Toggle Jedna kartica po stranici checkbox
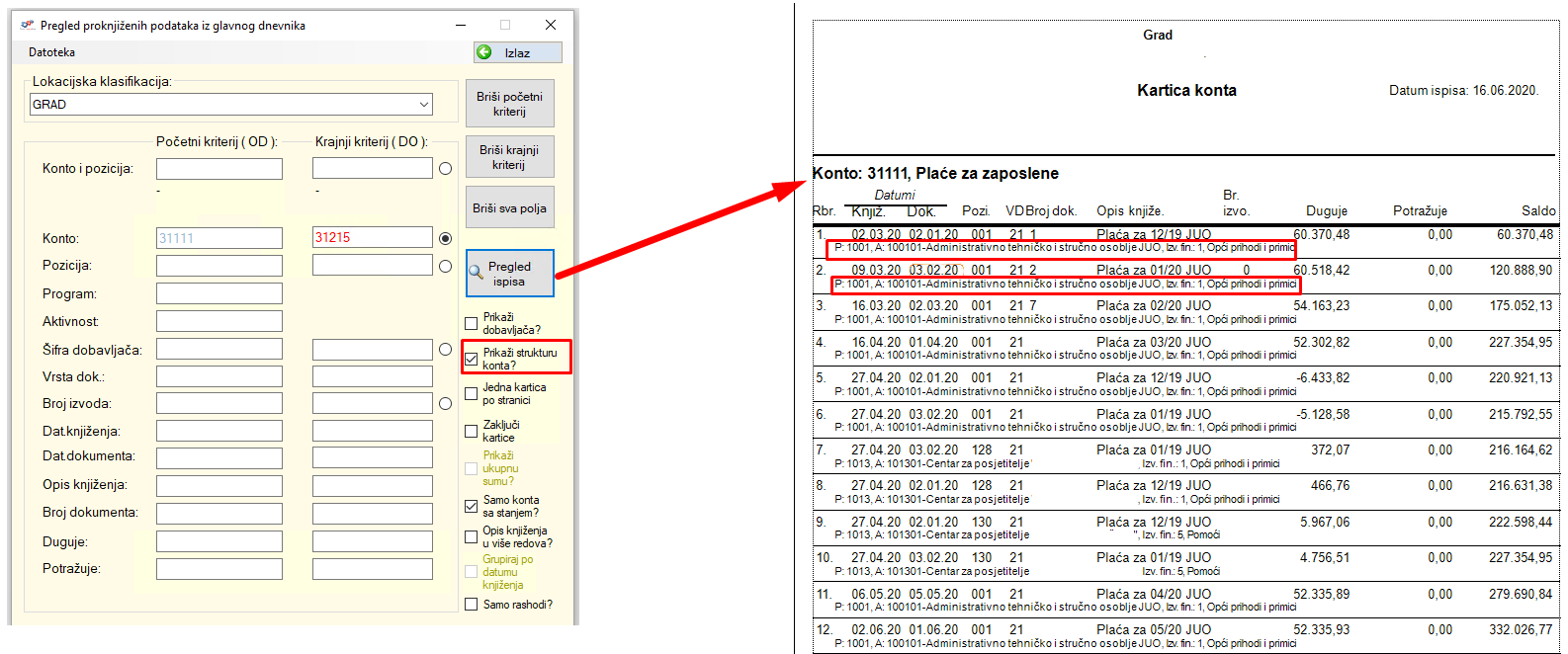 472,394
